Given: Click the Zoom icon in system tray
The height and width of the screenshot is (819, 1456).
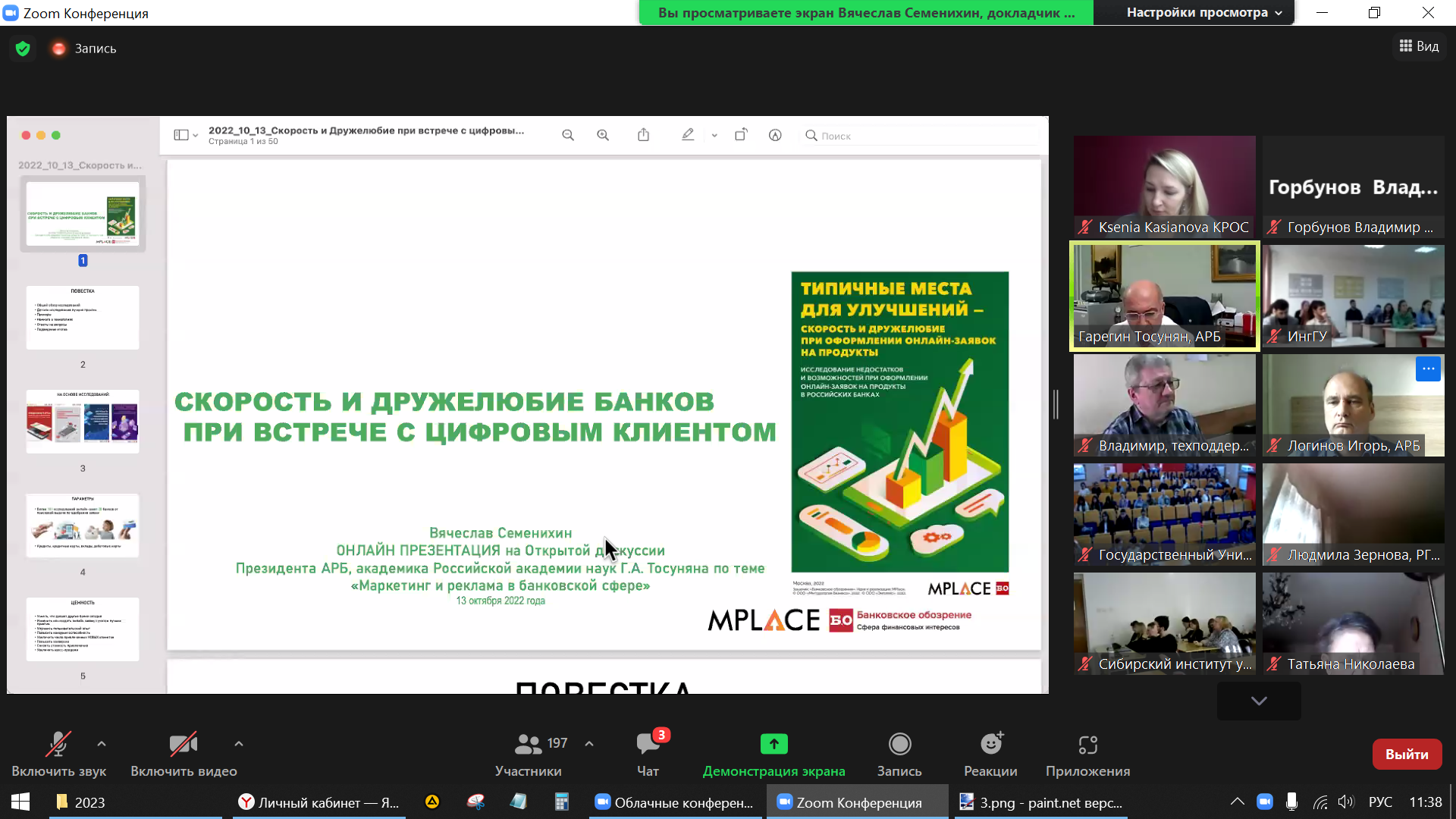Looking at the screenshot, I should (x=1264, y=802).
